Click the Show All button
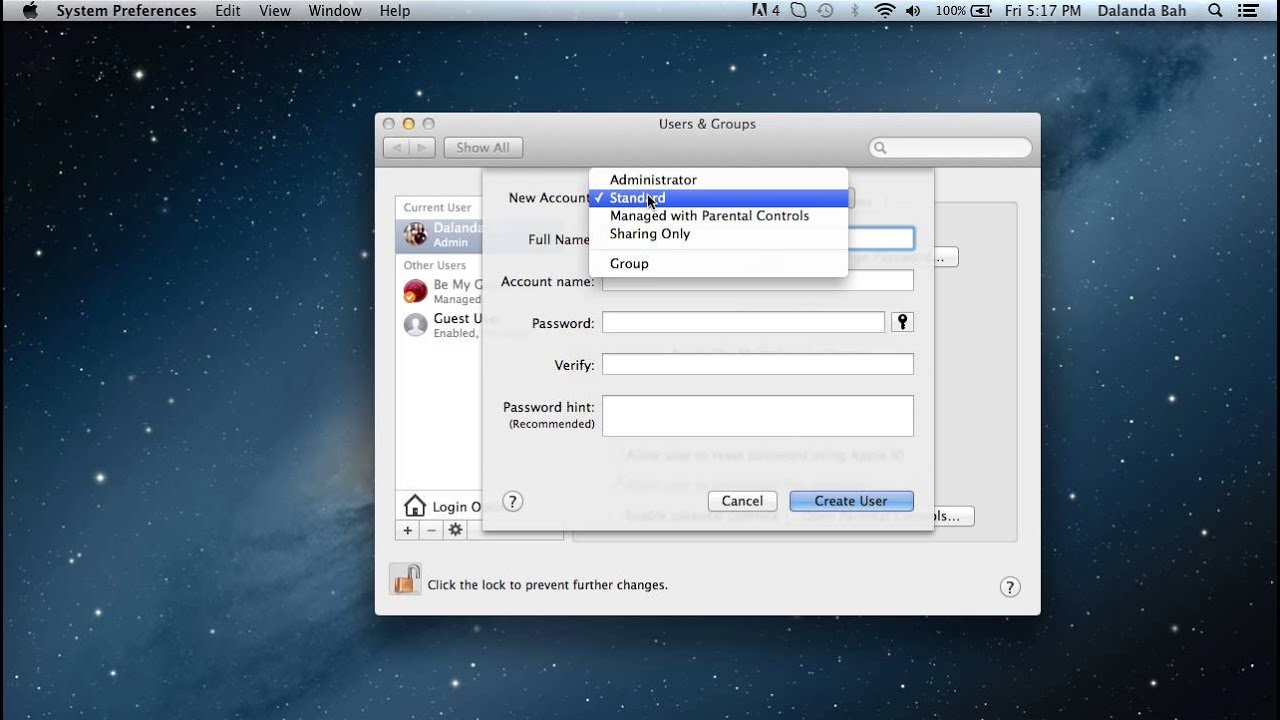This screenshot has width=1280, height=720. [x=483, y=148]
